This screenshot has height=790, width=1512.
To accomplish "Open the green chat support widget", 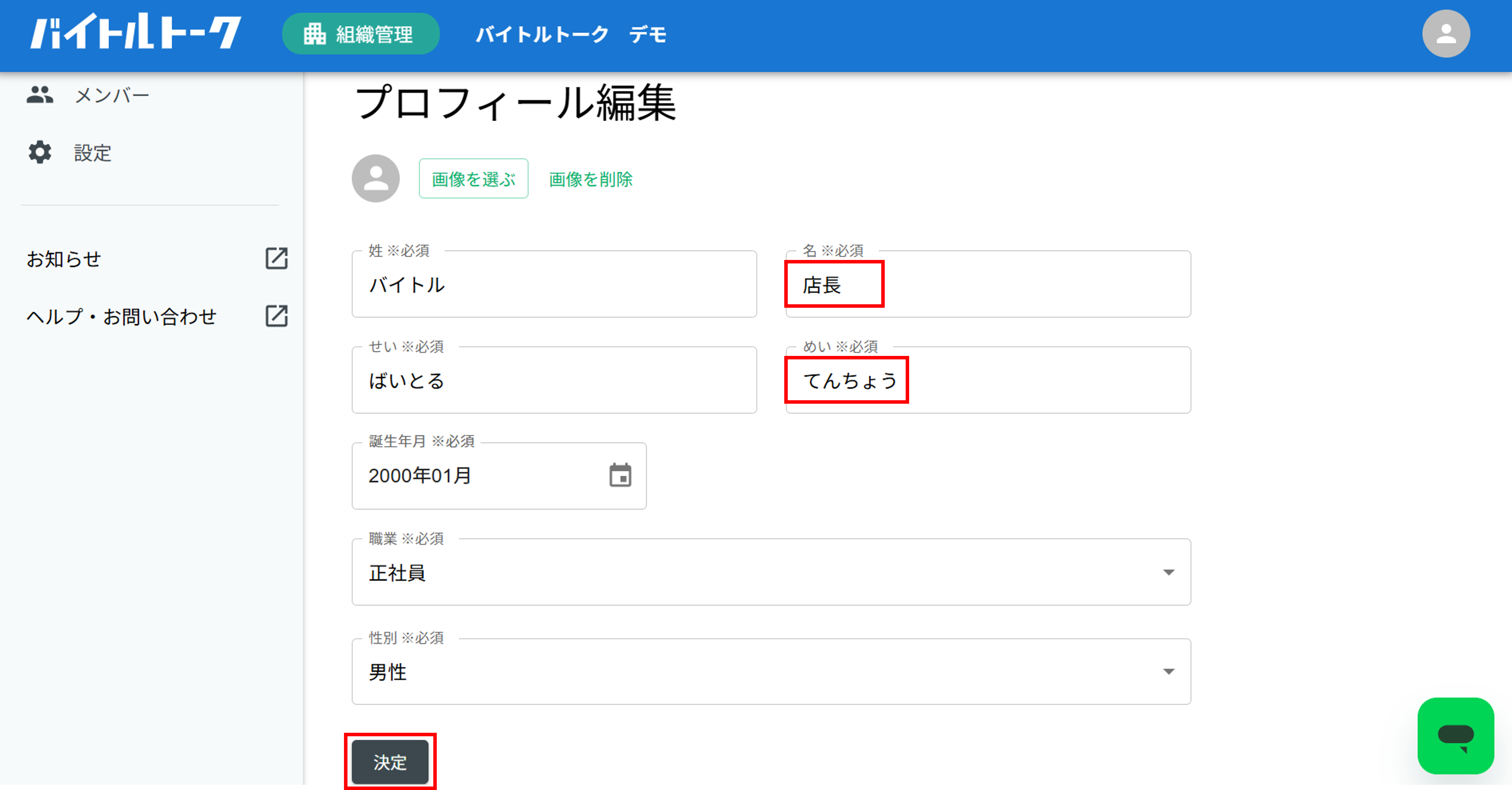I will (x=1455, y=736).
